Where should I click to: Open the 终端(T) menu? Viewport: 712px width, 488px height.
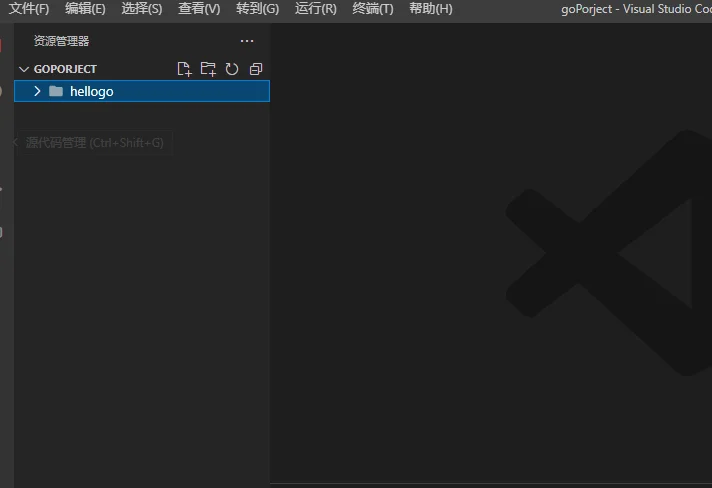pos(373,9)
